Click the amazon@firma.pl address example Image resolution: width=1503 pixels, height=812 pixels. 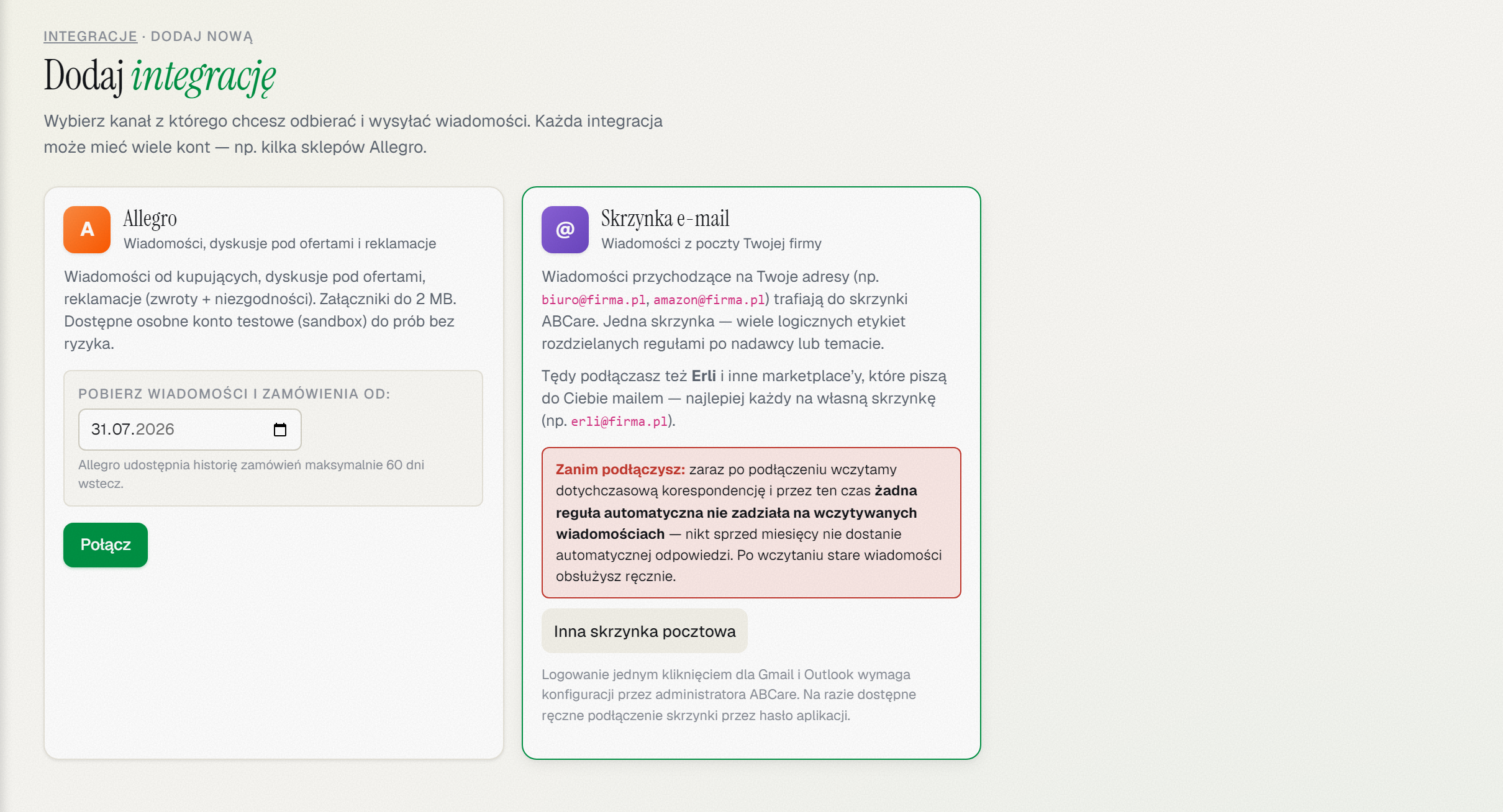coord(709,300)
